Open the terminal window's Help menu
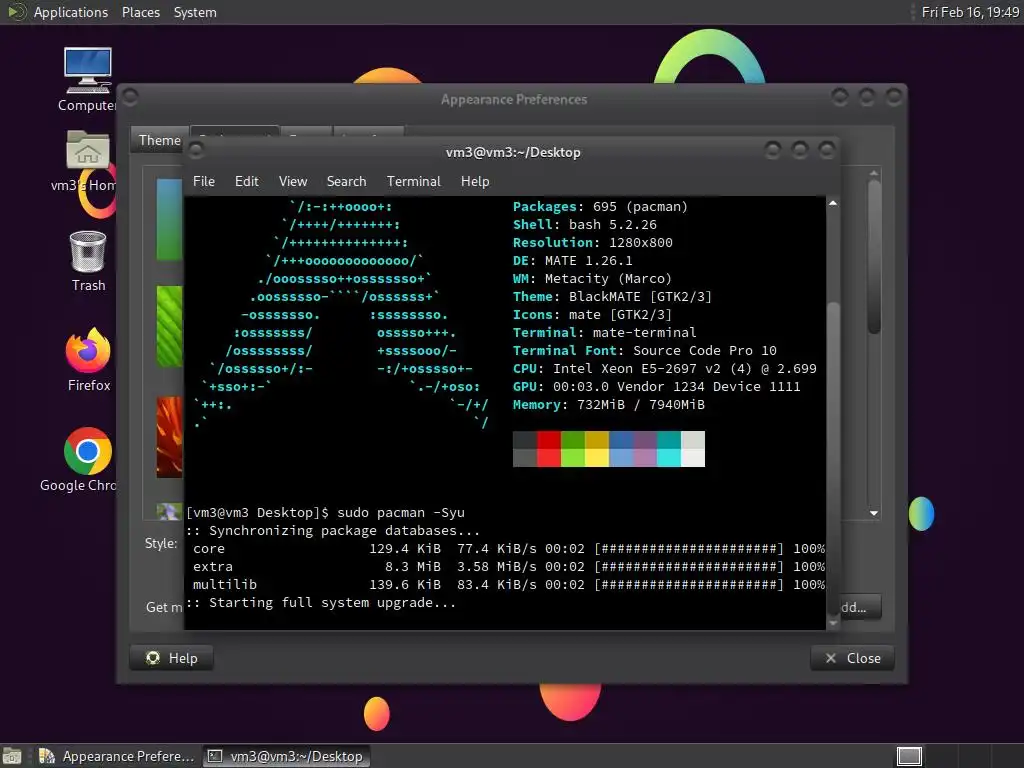Image resolution: width=1024 pixels, height=768 pixels. (x=475, y=182)
